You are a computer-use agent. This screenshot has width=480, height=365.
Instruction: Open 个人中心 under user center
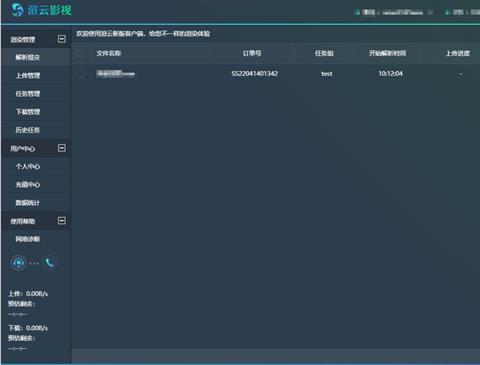28,166
